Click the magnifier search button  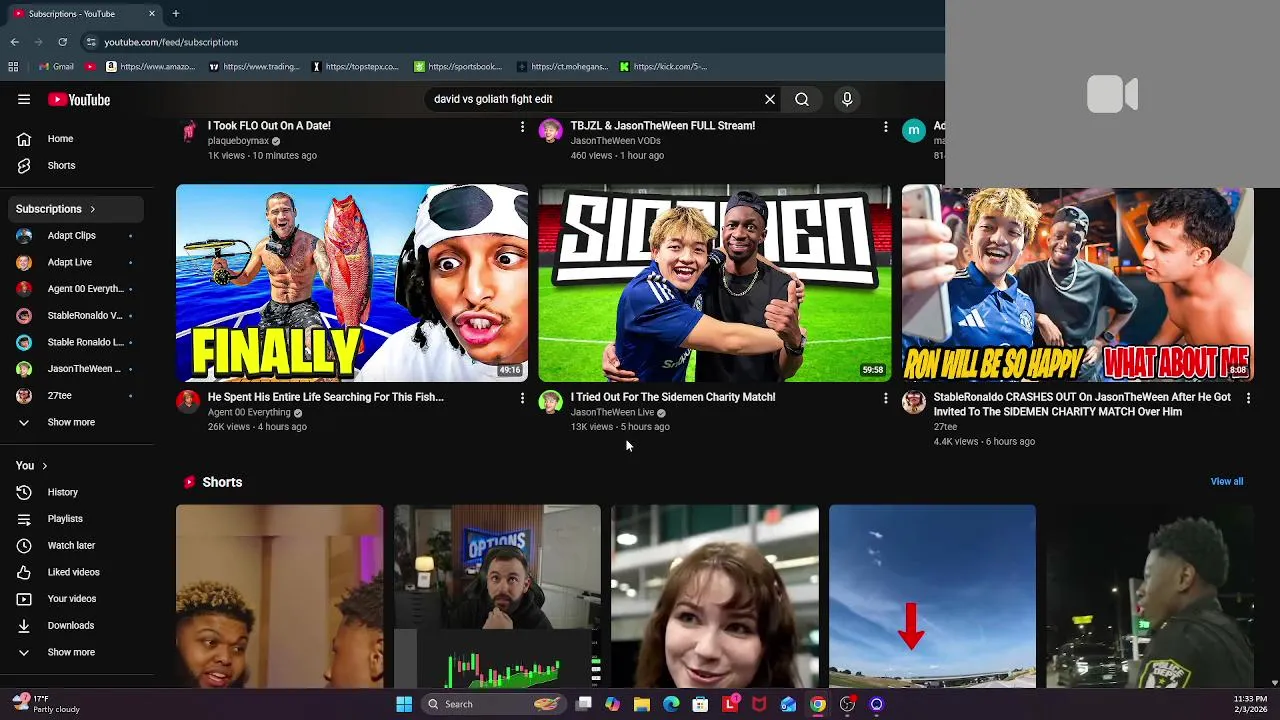point(802,99)
